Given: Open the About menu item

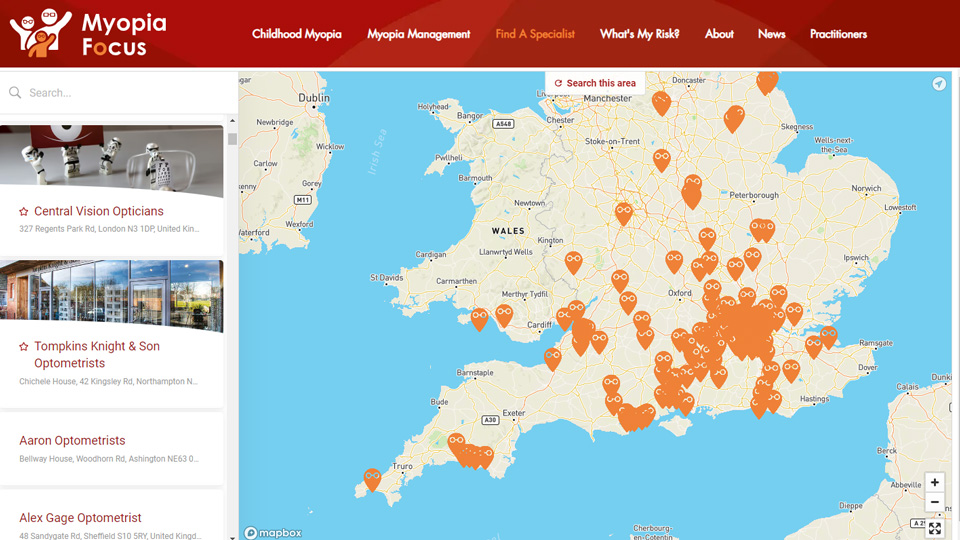Looking at the screenshot, I should tap(719, 34).
